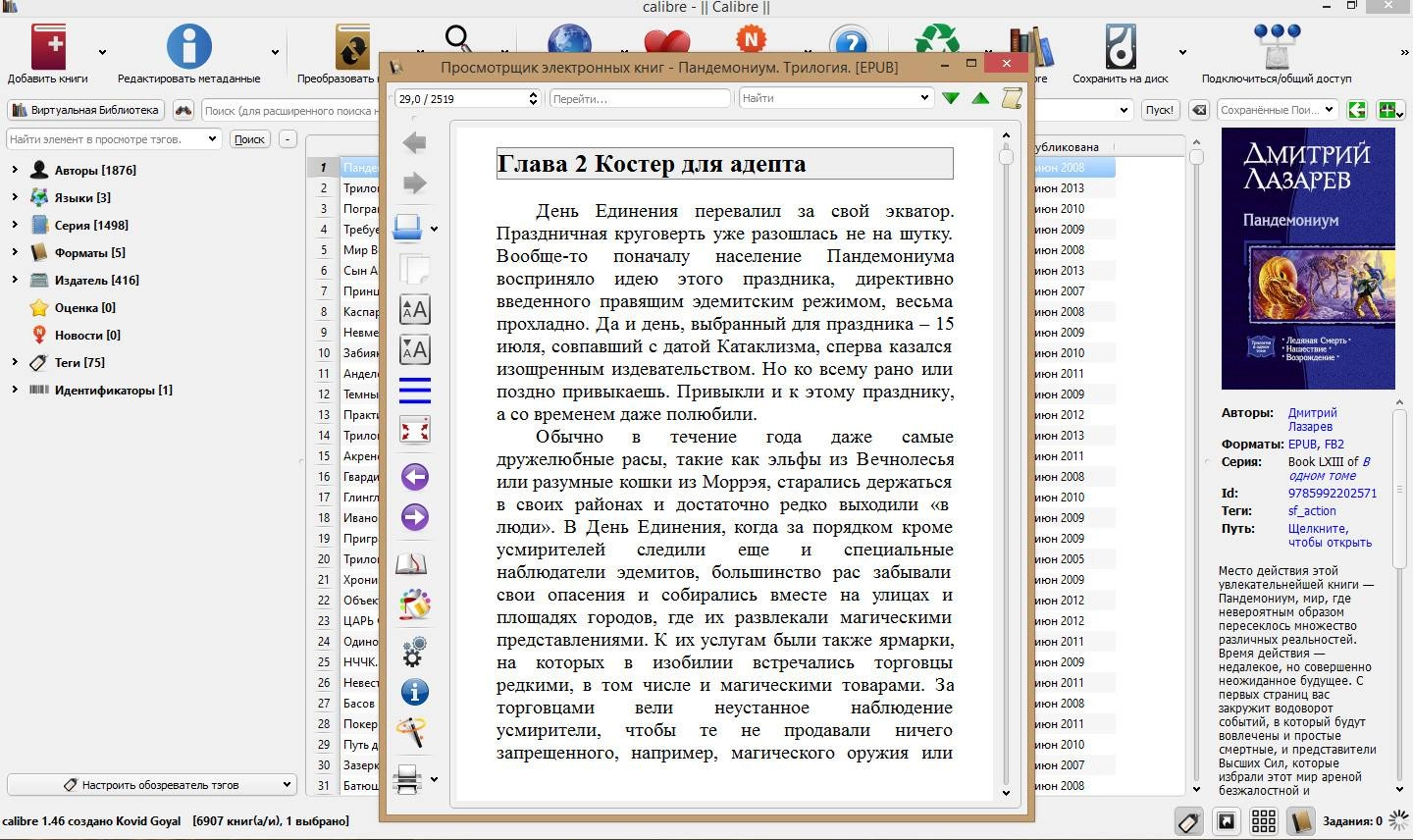
Task: Click the green plus save-search icon
Action: tap(1390, 110)
